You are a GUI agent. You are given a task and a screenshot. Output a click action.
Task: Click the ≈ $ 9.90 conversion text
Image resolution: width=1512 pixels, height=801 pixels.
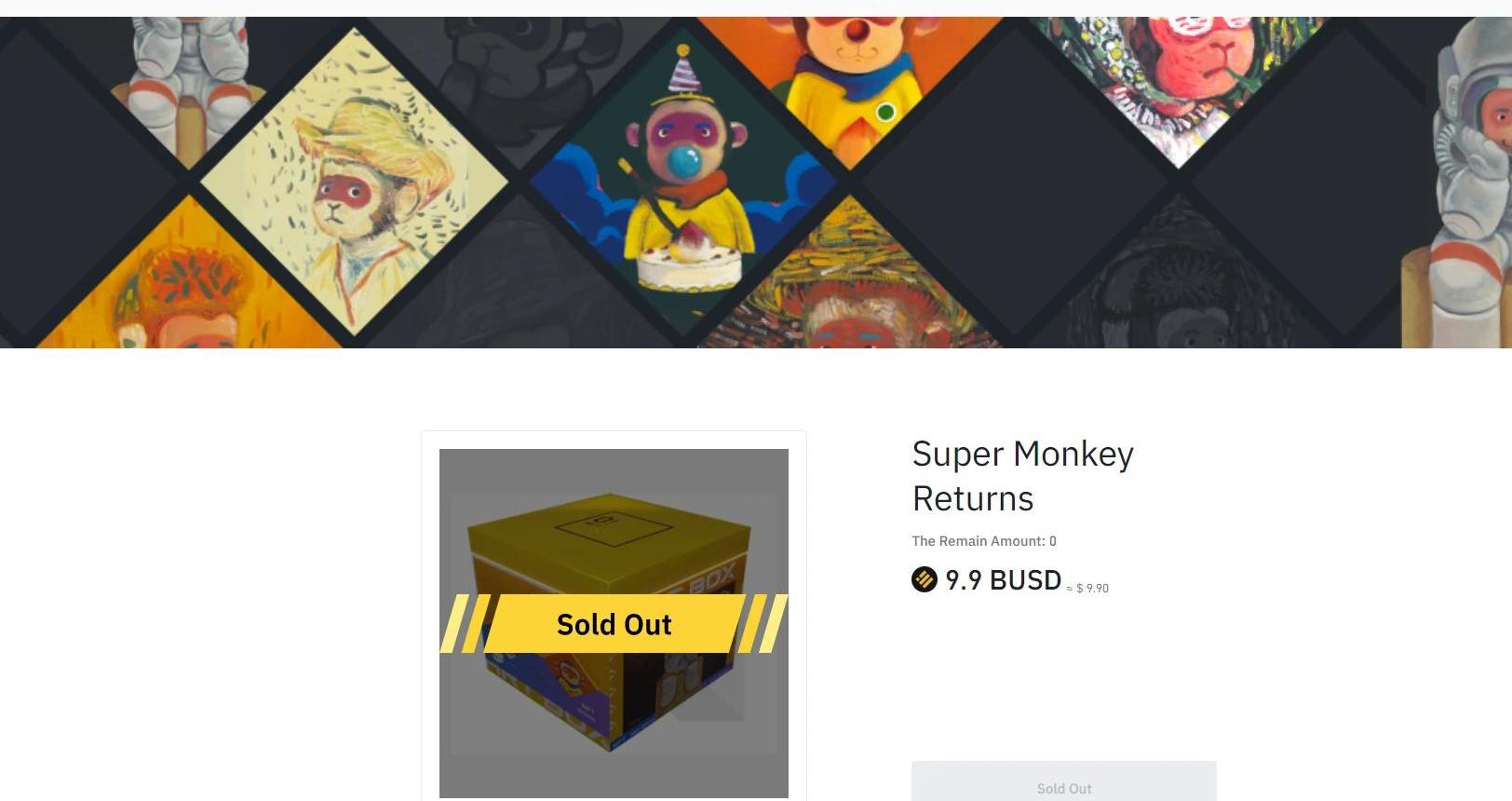pos(1087,589)
